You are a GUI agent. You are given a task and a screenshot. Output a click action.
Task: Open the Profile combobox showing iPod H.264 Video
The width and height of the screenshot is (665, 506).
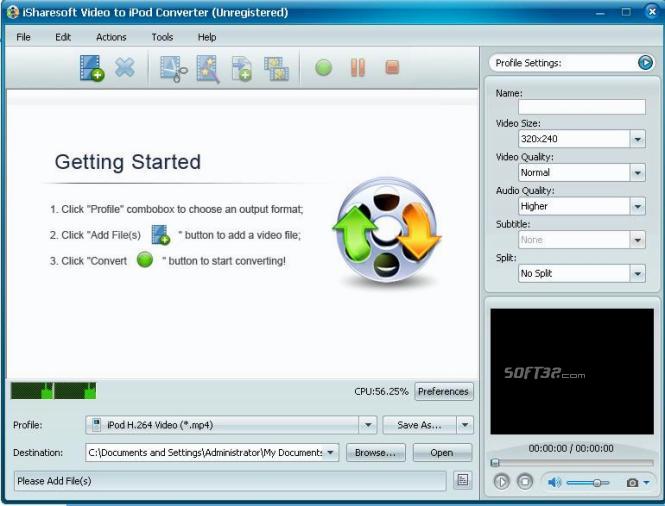point(231,425)
